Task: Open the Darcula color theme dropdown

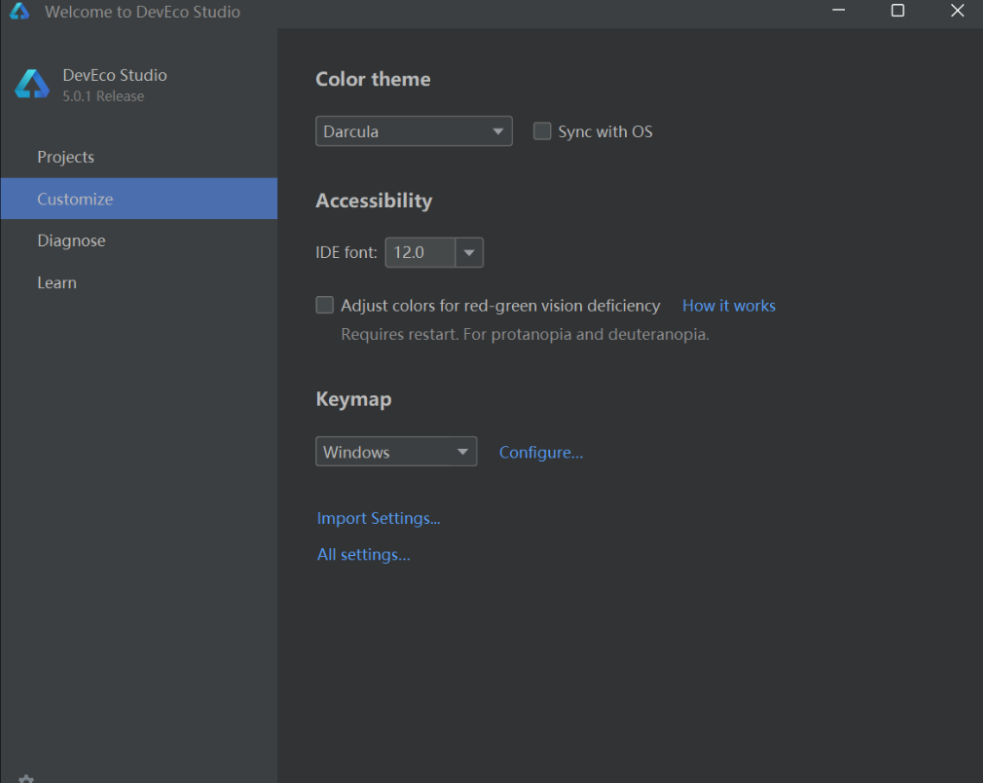Action: pyautogui.click(x=414, y=131)
